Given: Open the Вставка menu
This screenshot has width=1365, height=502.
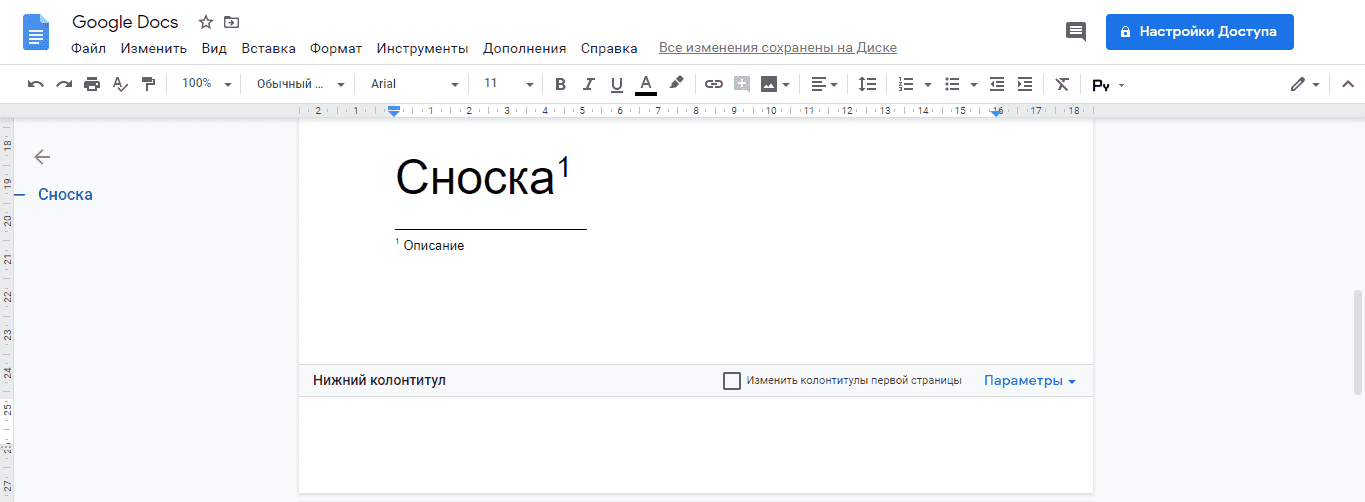Looking at the screenshot, I should (268, 48).
